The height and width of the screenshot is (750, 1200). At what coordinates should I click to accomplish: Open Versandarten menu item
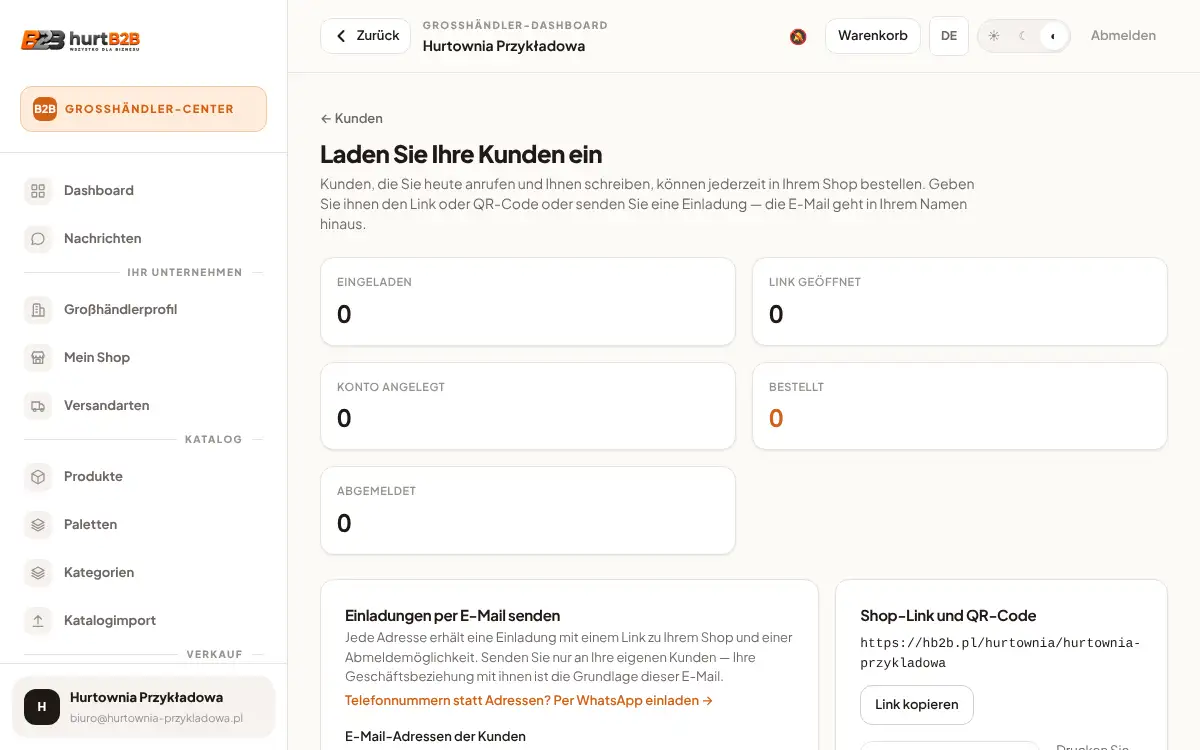coord(143,406)
